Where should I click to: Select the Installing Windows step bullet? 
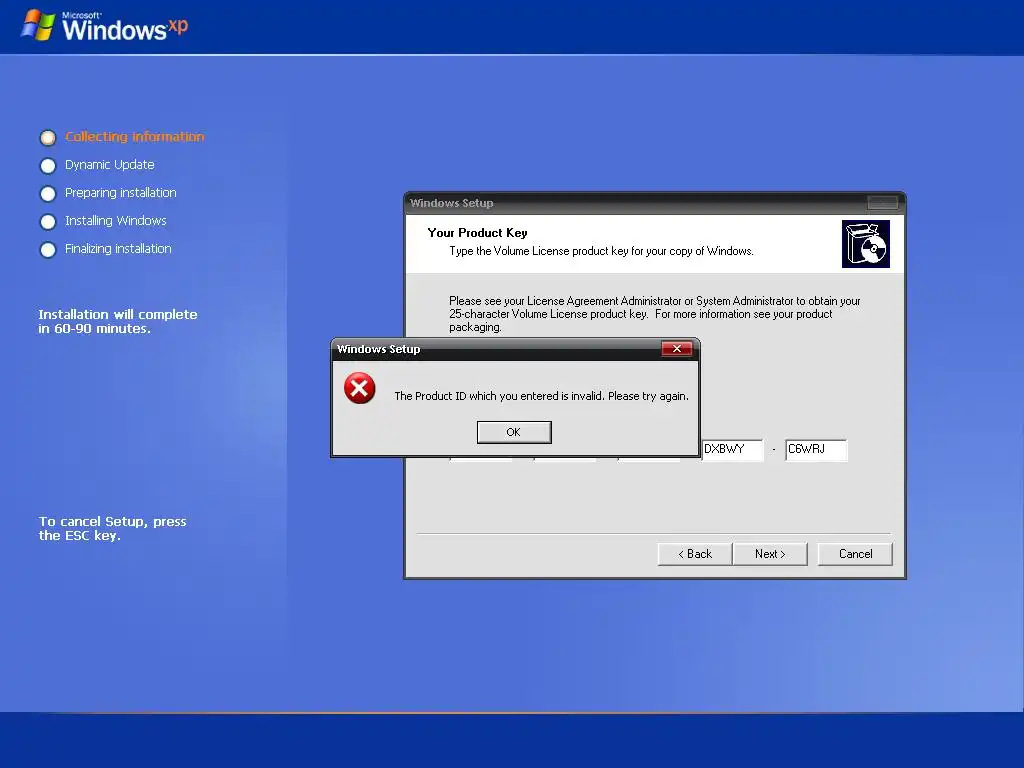[48, 222]
